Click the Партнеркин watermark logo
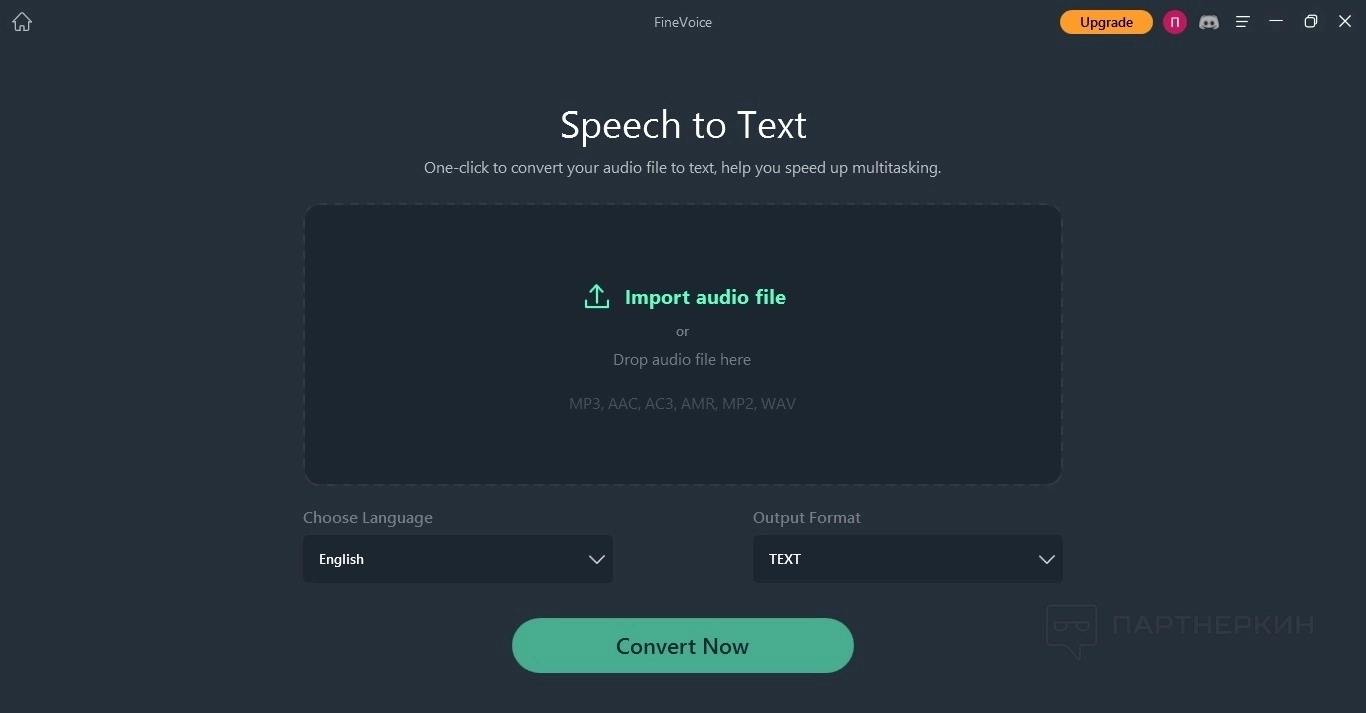Image resolution: width=1366 pixels, height=713 pixels. click(x=1180, y=628)
